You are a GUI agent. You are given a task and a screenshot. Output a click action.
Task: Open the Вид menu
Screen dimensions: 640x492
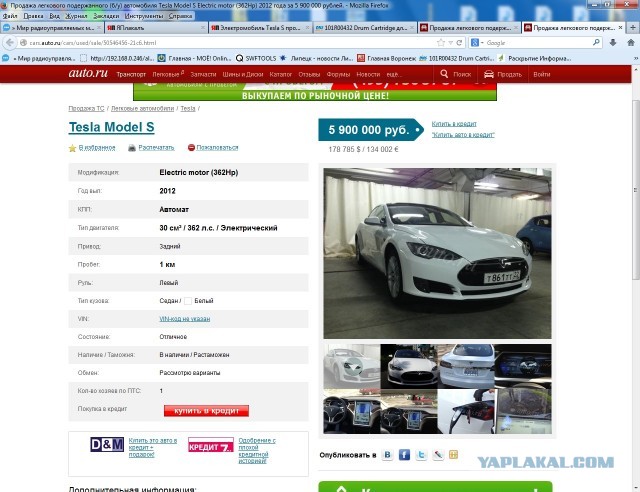click(54, 16)
